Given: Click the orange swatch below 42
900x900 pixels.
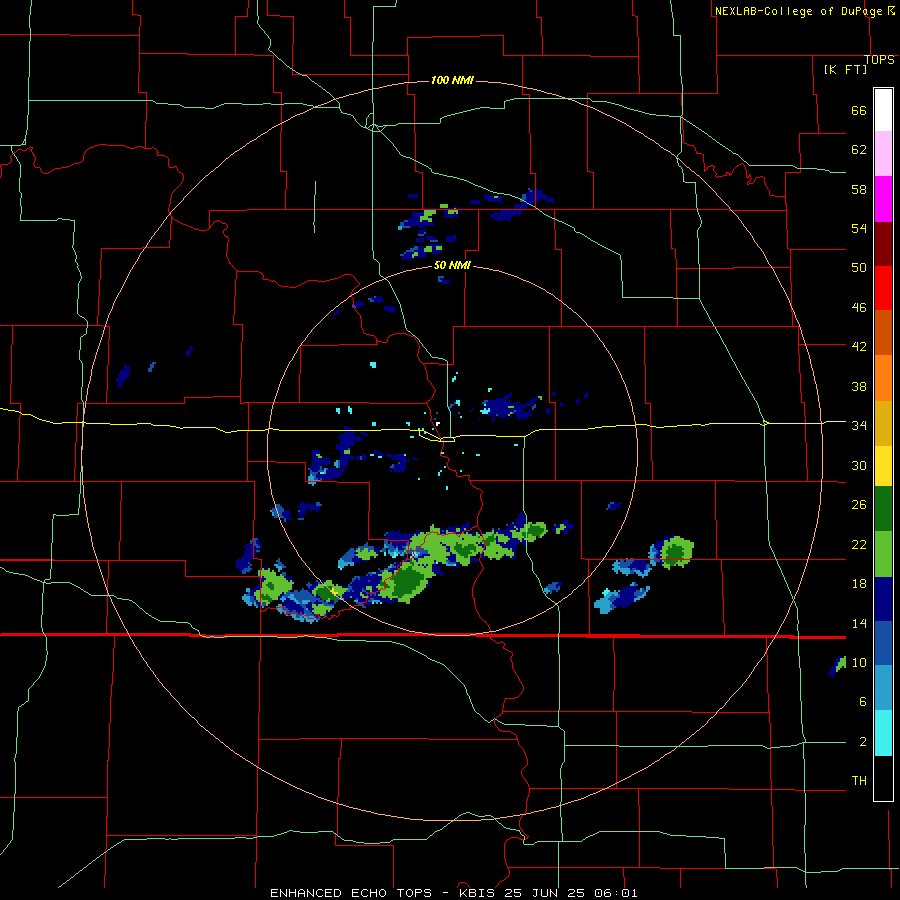Looking at the screenshot, I should pyautogui.click(x=883, y=378).
